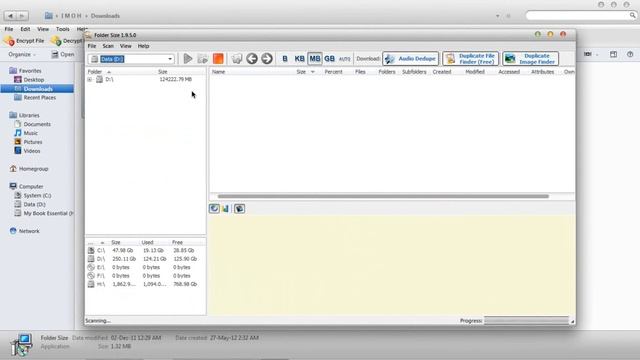Select E:\ drive row in drive list
Viewport: 640px width, 360px height.
(x=145, y=267)
